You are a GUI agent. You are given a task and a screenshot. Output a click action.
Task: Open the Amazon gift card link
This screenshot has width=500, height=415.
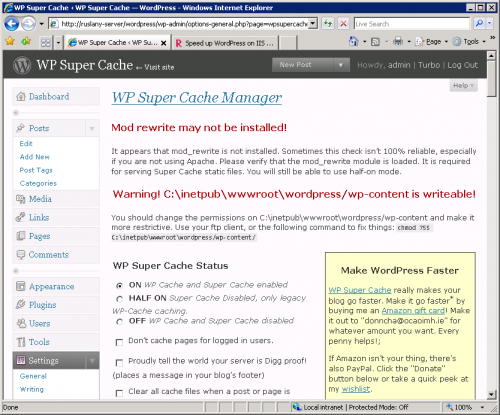tap(413, 311)
